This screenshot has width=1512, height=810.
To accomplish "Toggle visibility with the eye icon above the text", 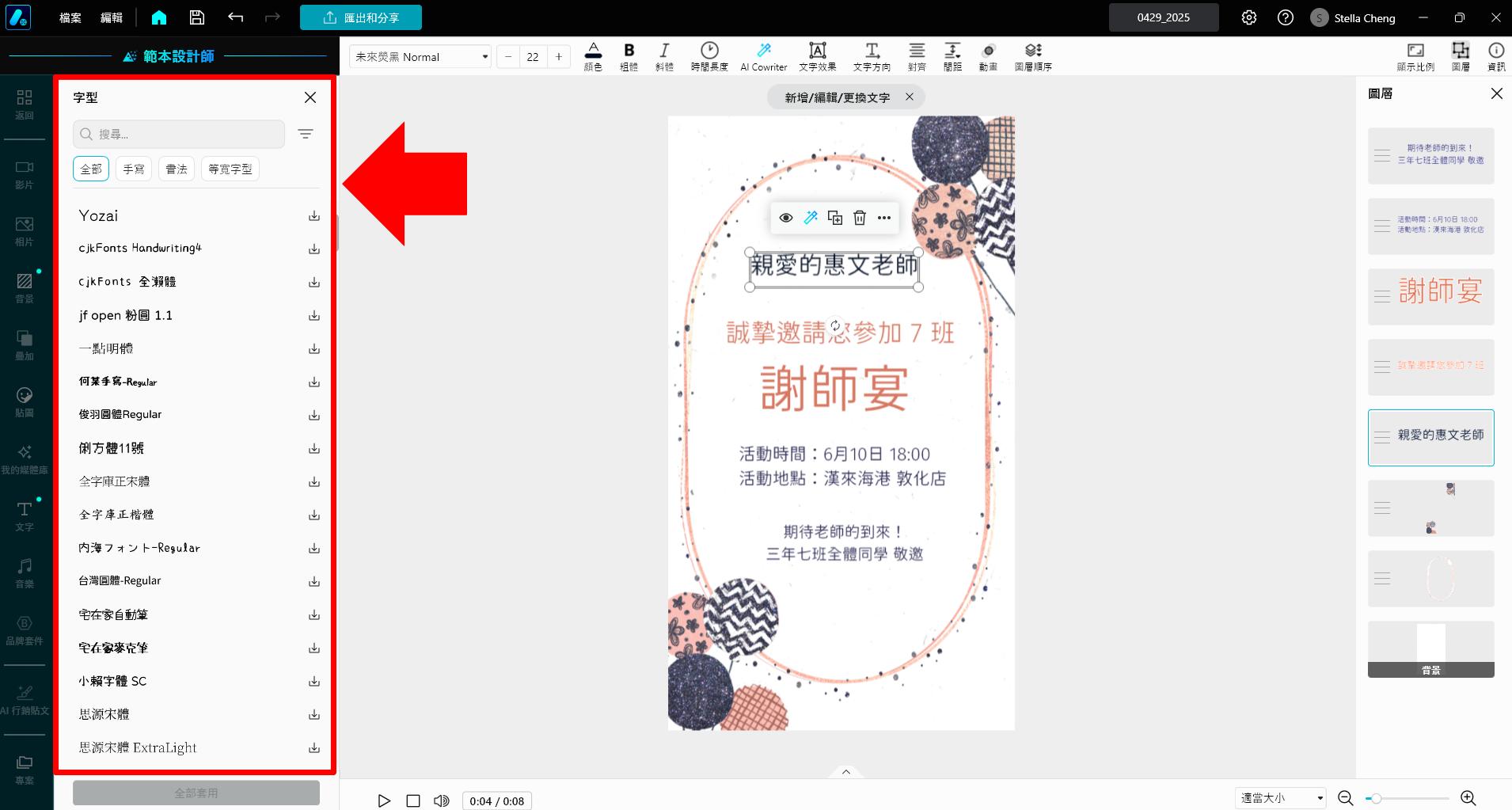I will pyautogui.click(x=784, y=217).
